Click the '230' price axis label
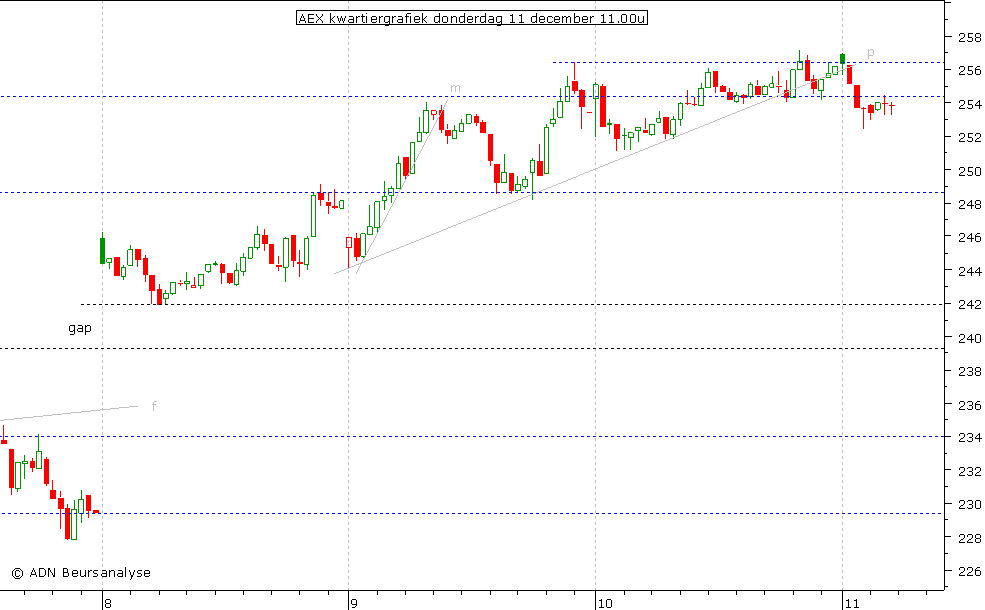The image size is (985, 610). click(970, 505)
